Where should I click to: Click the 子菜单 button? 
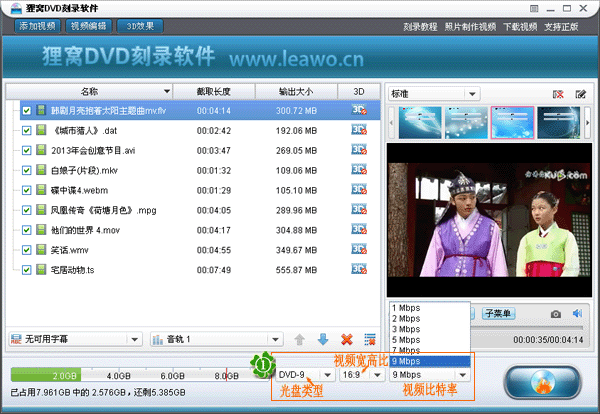pyautogui.click(x=498, y=314)
